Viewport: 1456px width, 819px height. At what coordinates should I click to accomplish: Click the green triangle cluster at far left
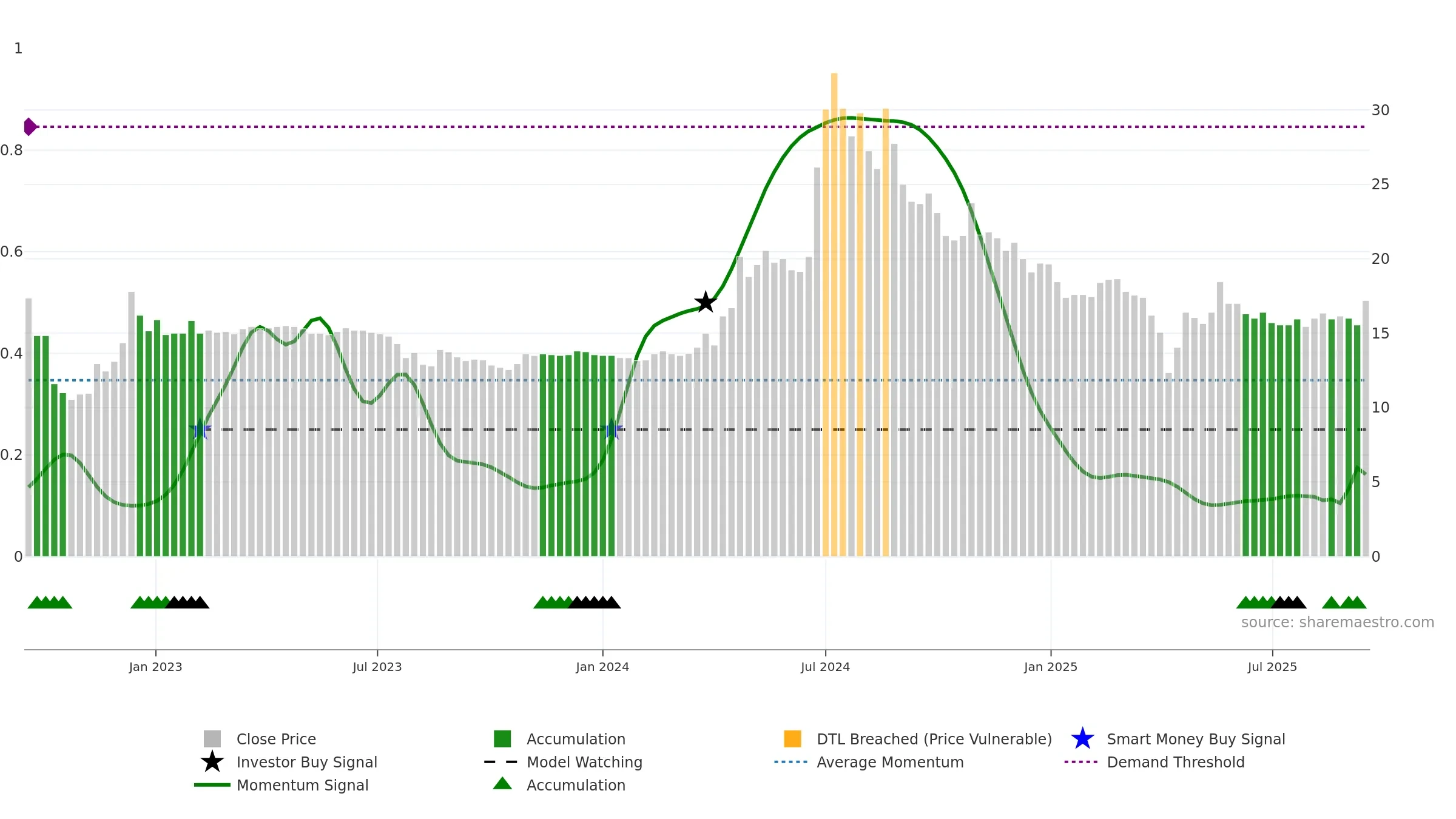tap(50, 602)
